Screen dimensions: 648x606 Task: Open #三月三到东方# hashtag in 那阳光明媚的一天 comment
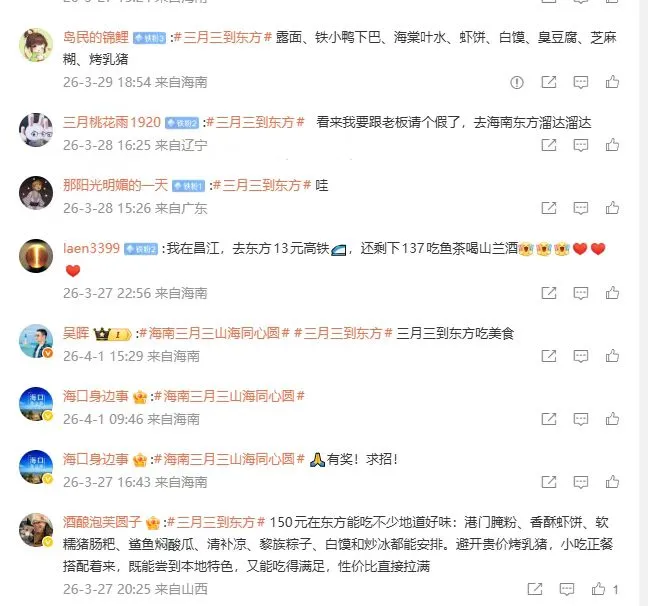pyautogui.click(x=262, y=185)
